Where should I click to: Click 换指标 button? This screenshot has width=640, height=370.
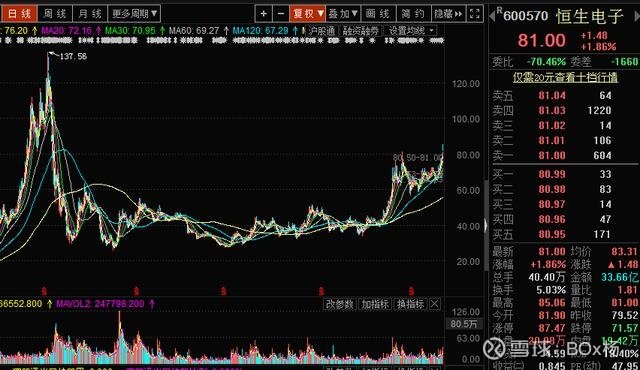click(x=411, y=304)
